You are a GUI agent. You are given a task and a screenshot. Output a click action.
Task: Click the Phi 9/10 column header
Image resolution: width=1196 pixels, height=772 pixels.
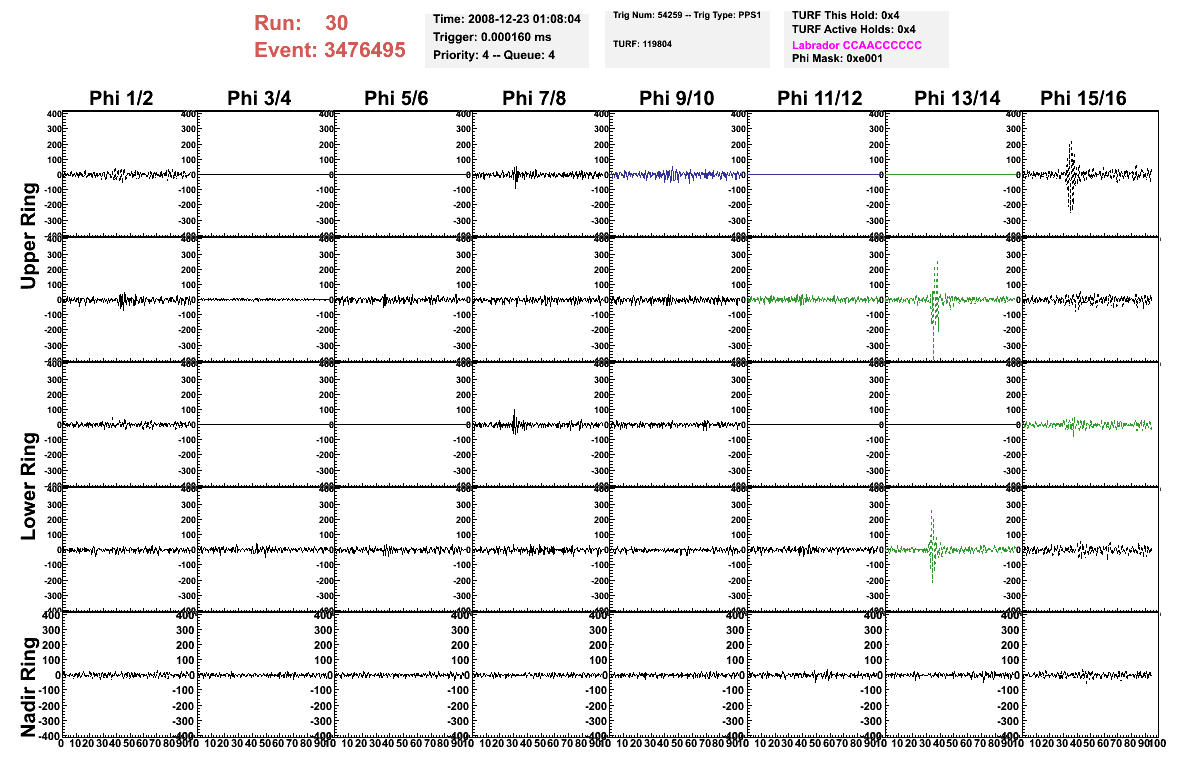677,98
